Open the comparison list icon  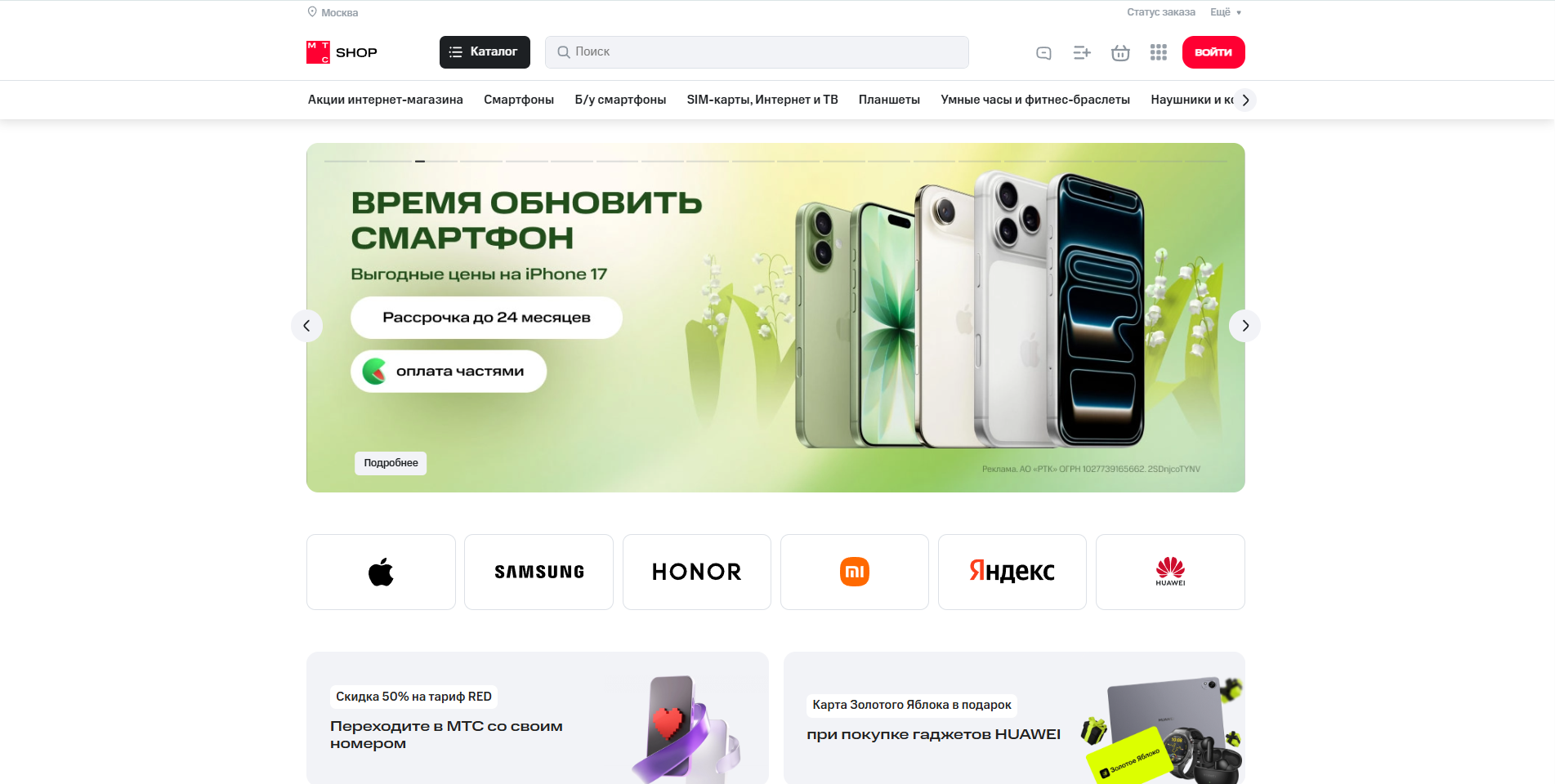pyautogui.click(x=1082, y=53)
